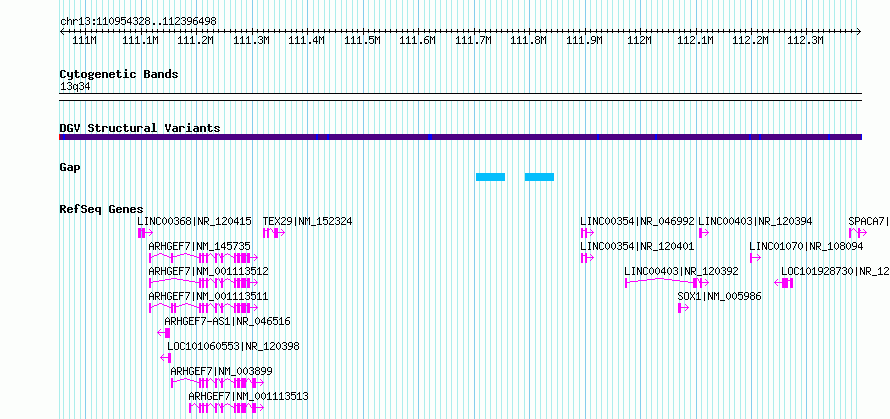Open LINC00403|NR_120392 spliced transcript glyph

[667, 283]
